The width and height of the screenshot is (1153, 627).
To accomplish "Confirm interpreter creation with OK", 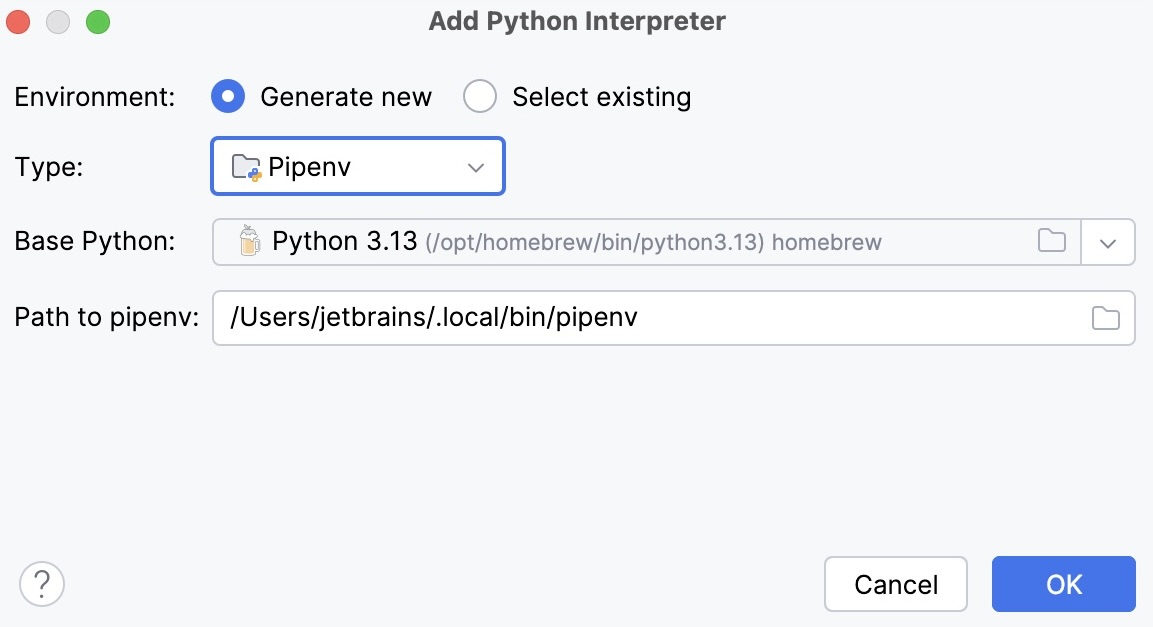I will (1063, 584).
